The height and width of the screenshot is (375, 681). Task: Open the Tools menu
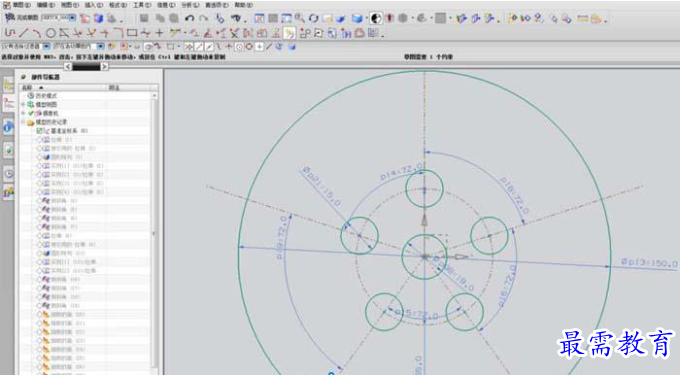(x=142, y=5)
